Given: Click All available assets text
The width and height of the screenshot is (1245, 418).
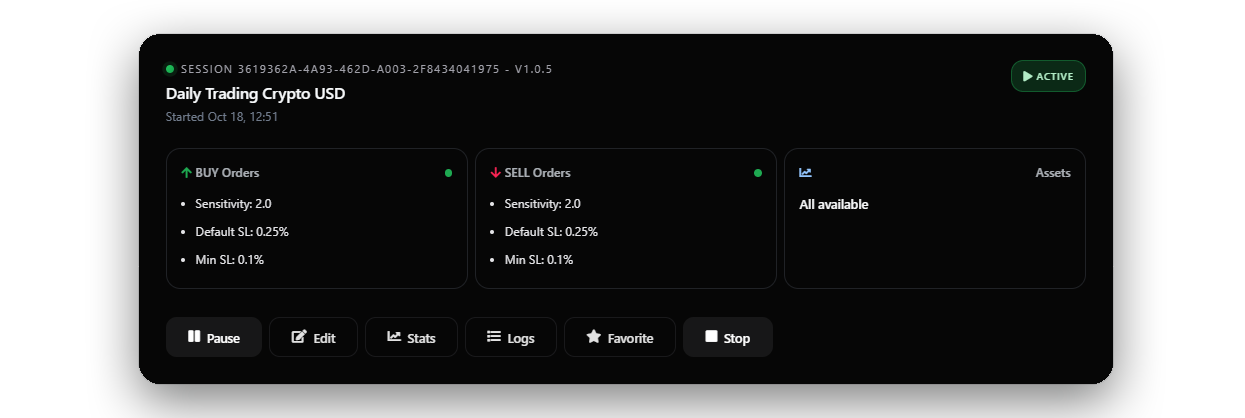Looking at the screenshot, I should pyautogui.click(x=833, y=205).
